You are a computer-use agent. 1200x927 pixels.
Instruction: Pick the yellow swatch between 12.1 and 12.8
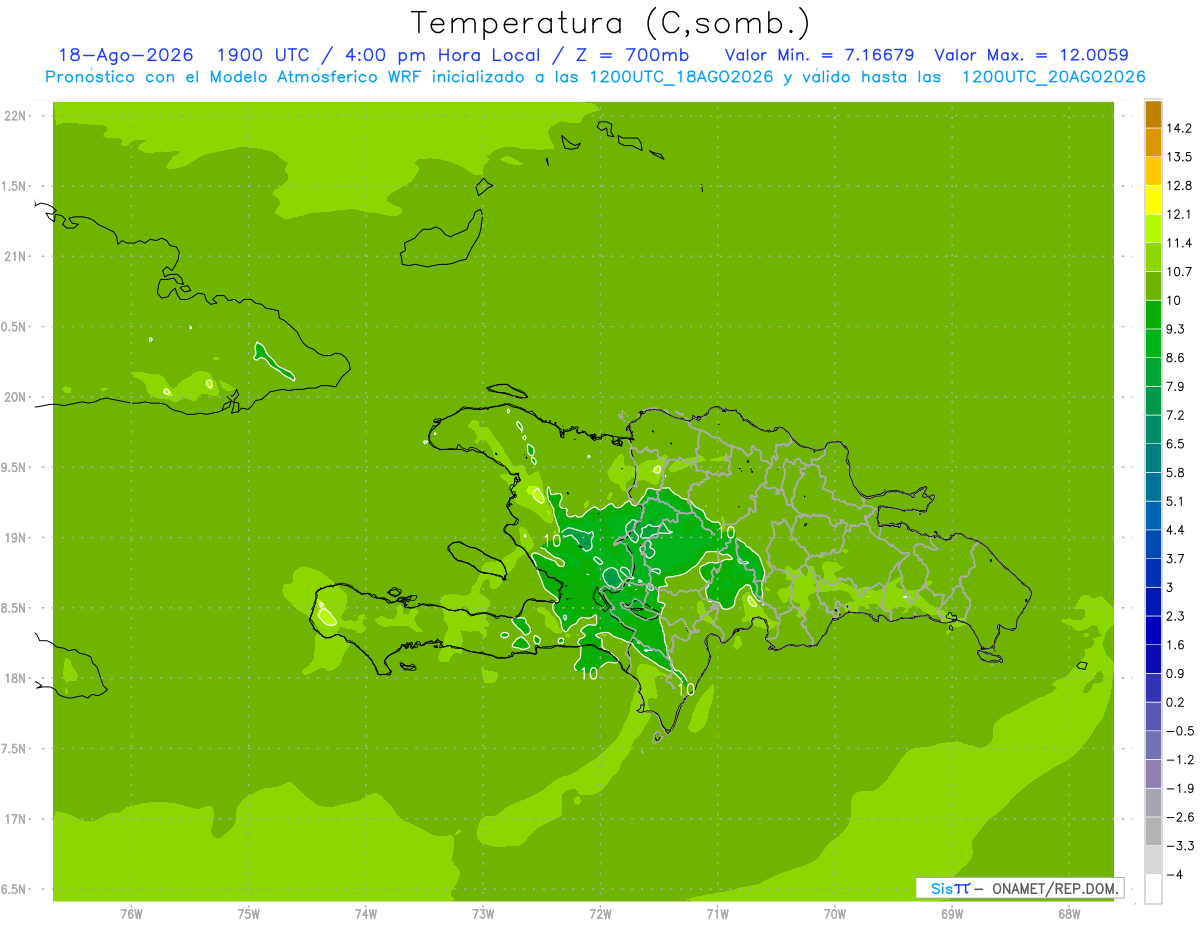pyautogui.click(x=1153, y=199)
